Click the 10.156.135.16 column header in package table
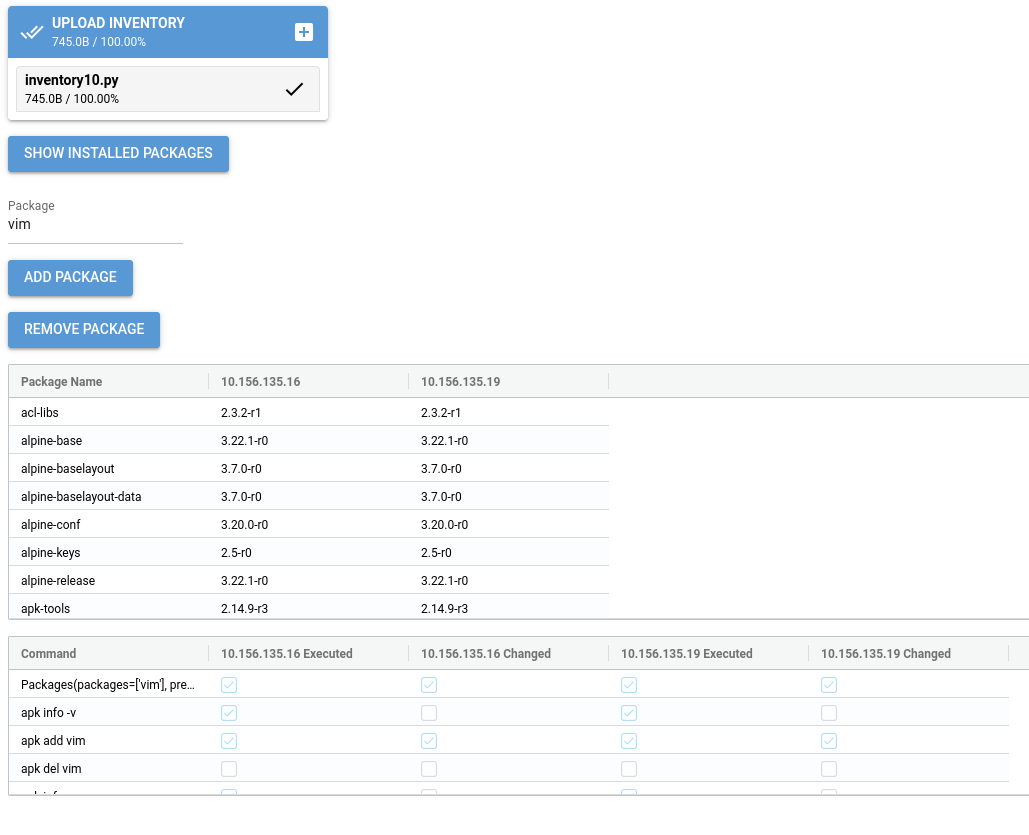1029x835 pixels. click(x=261, y=382)
